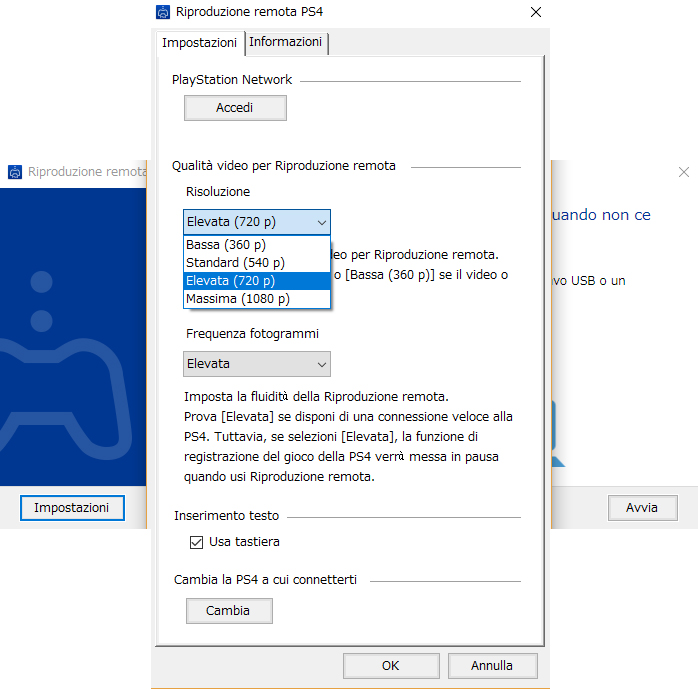Click the Cambia la PS4 a cui connetterti heading
The image size is (698, 689).
[x=265, y=580]
